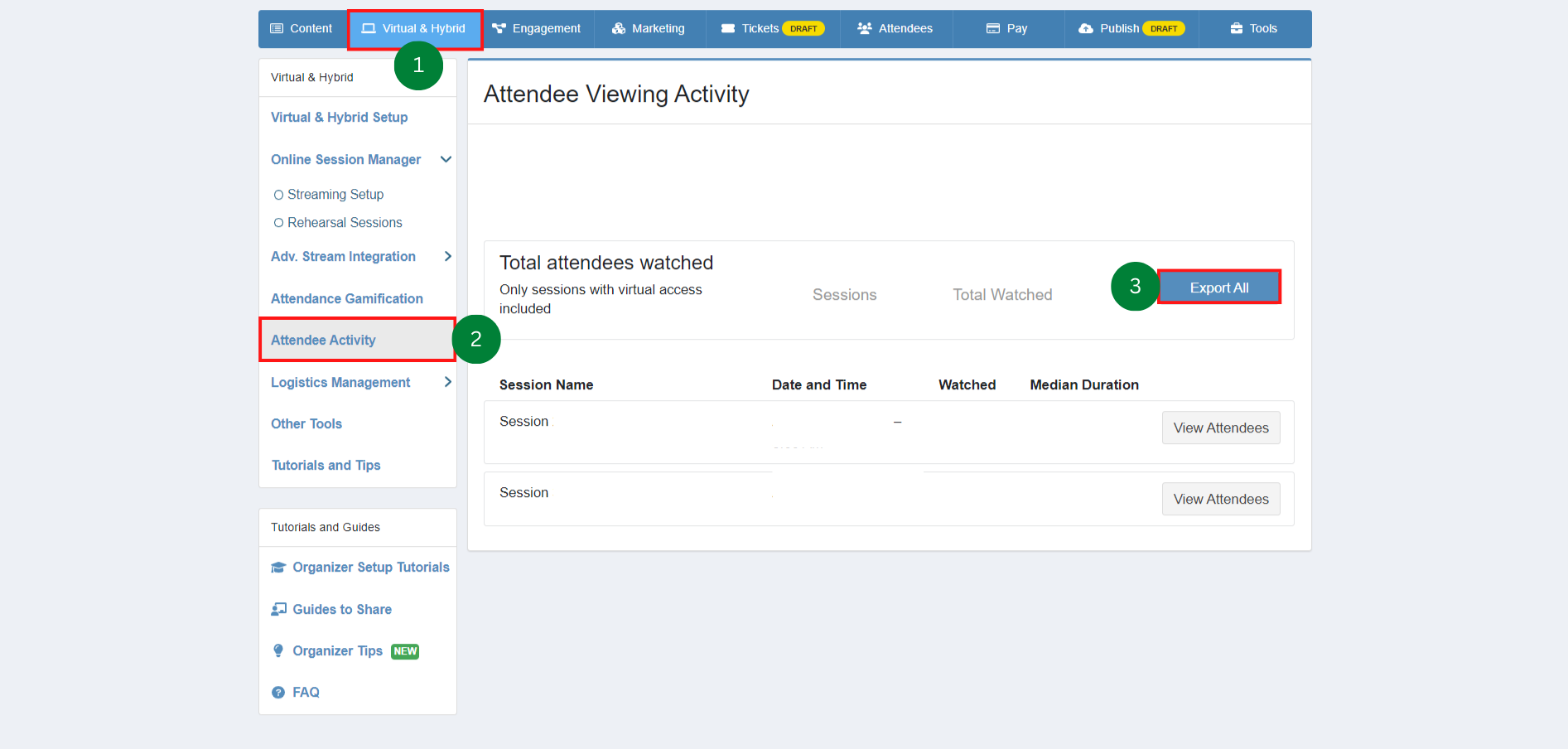Viewport: 1568px width, 749px height.
Task: Click the Content list icon in navbar
Action: (277, 28)
